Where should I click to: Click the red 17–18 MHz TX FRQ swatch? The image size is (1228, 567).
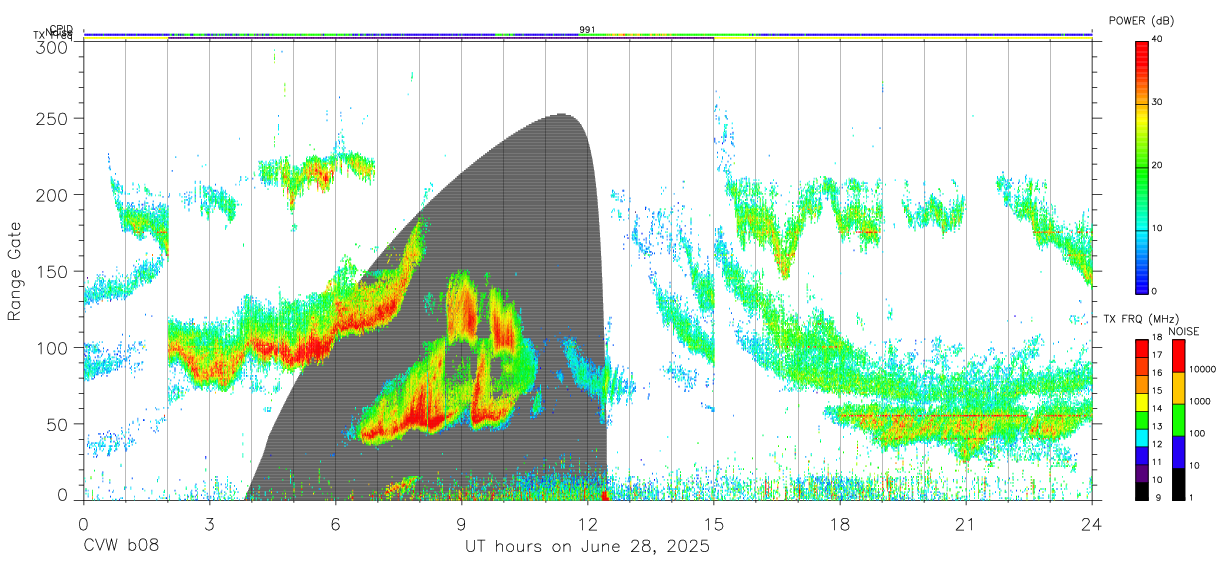pyautogui.click(x=1143, y=349)
